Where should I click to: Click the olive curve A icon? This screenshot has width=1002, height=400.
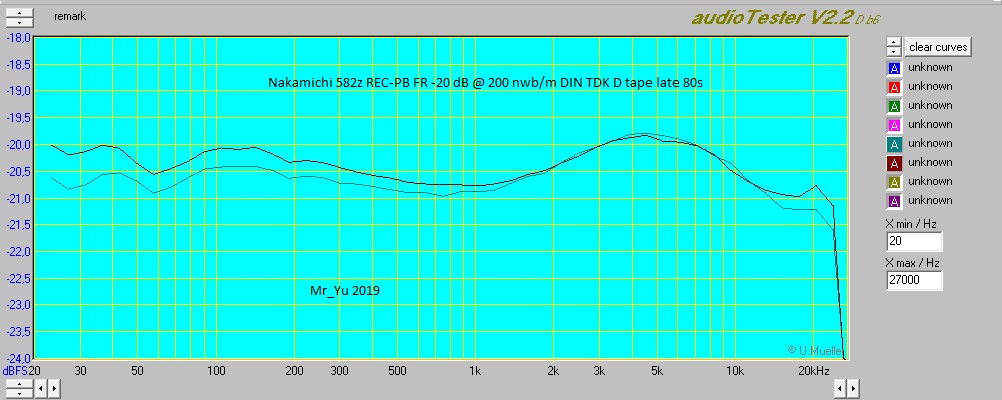click(x=894, y=182)
